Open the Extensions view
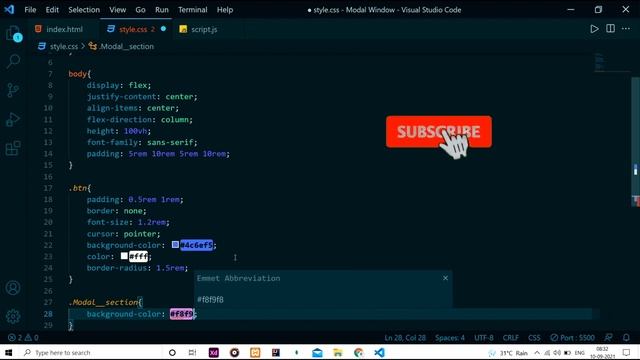The image size is (640, 360). click(13, 148)
